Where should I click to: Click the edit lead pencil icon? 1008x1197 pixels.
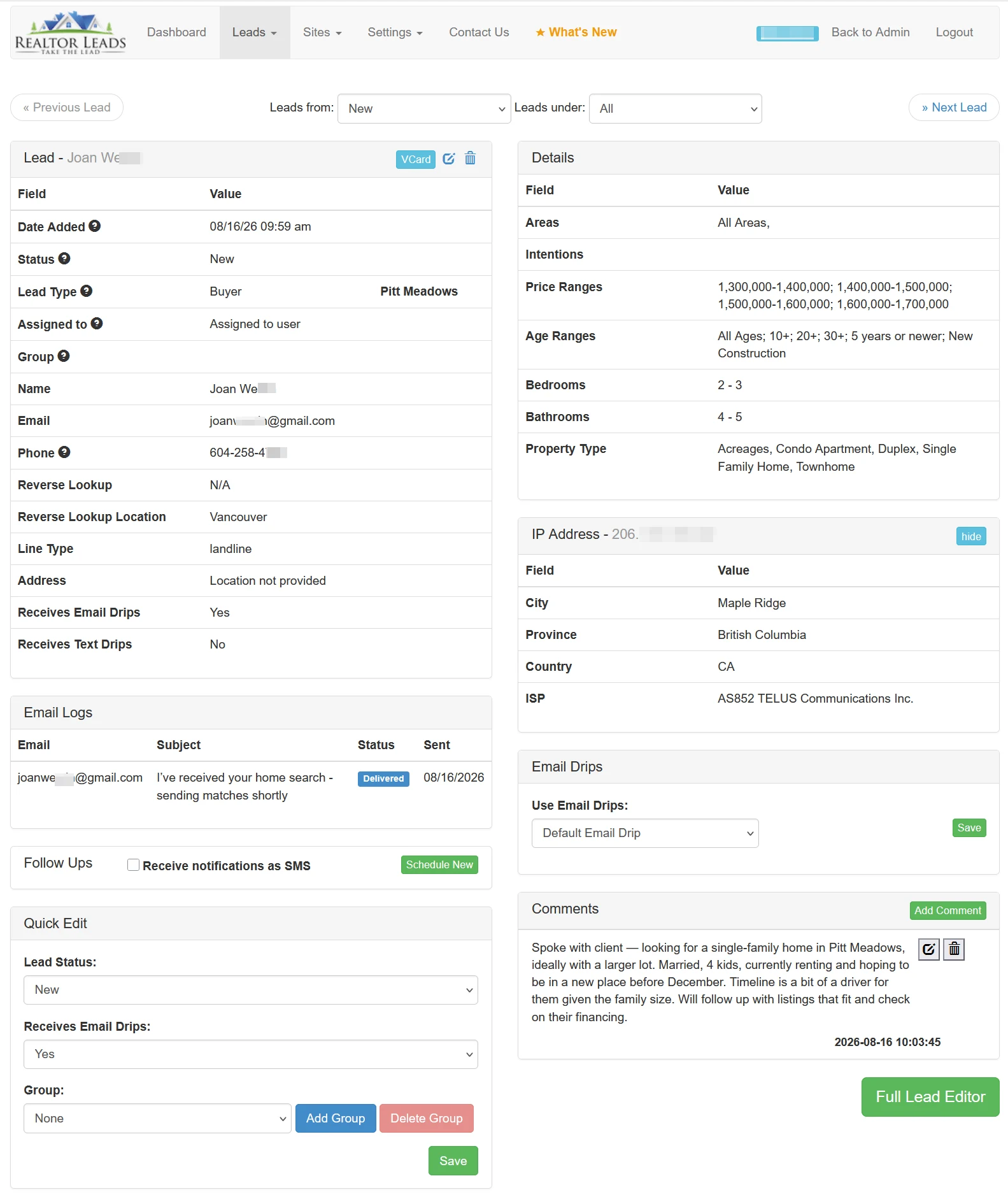pyautogui.click(x=449, y=159)
